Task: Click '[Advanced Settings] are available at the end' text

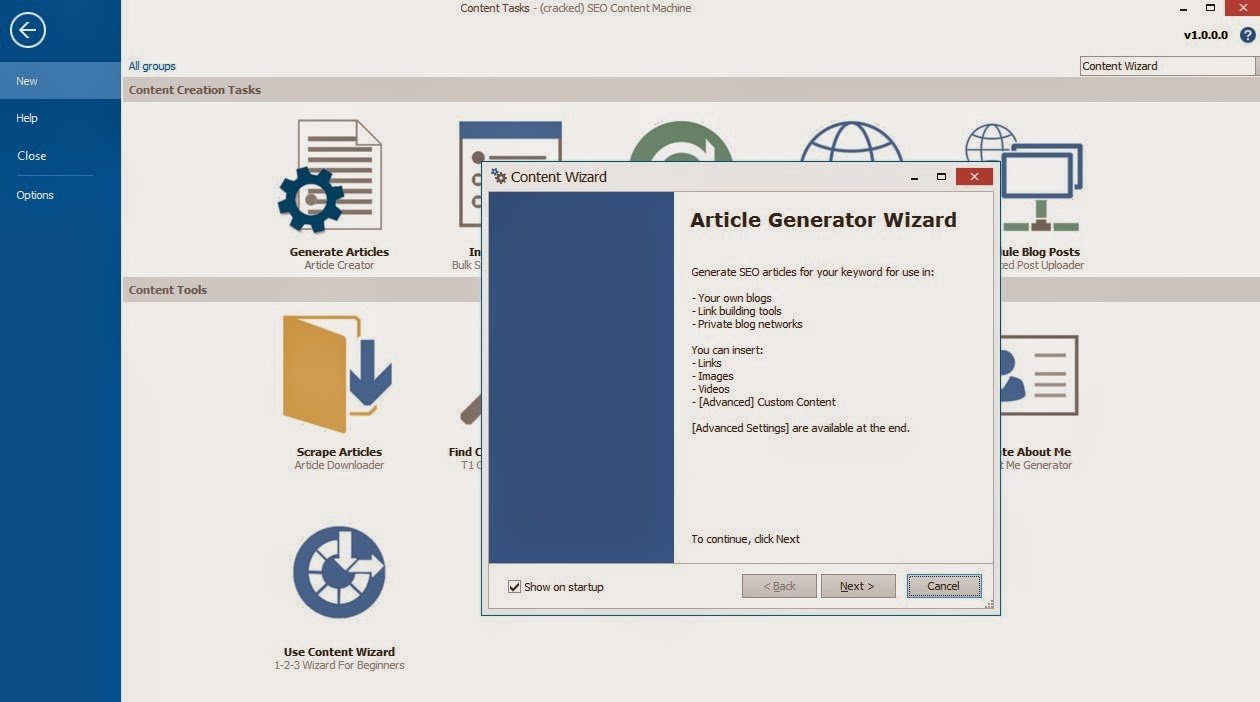Action: click(x=800, y=428)
